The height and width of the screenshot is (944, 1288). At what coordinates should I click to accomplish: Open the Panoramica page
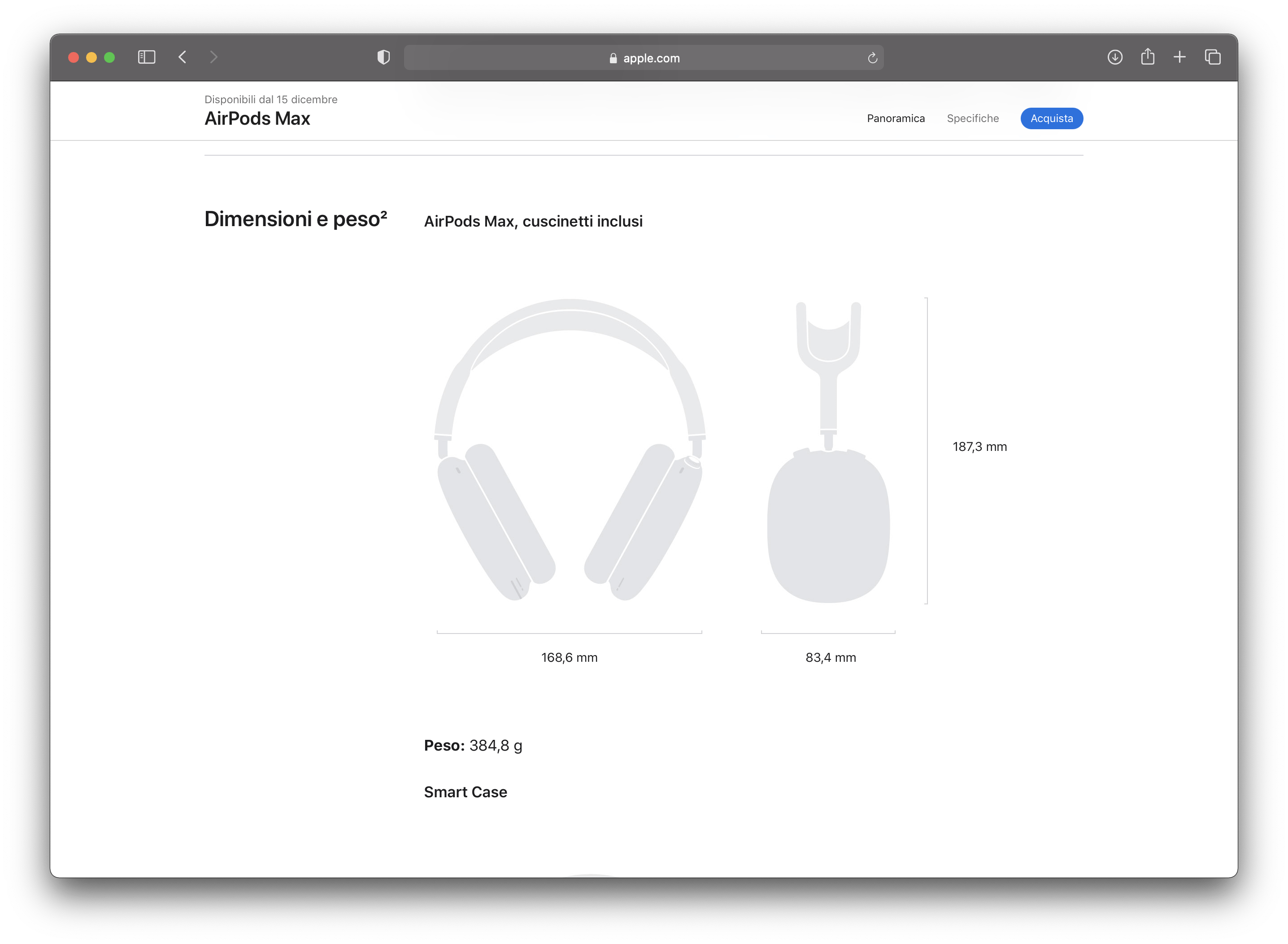click(896, 118)
